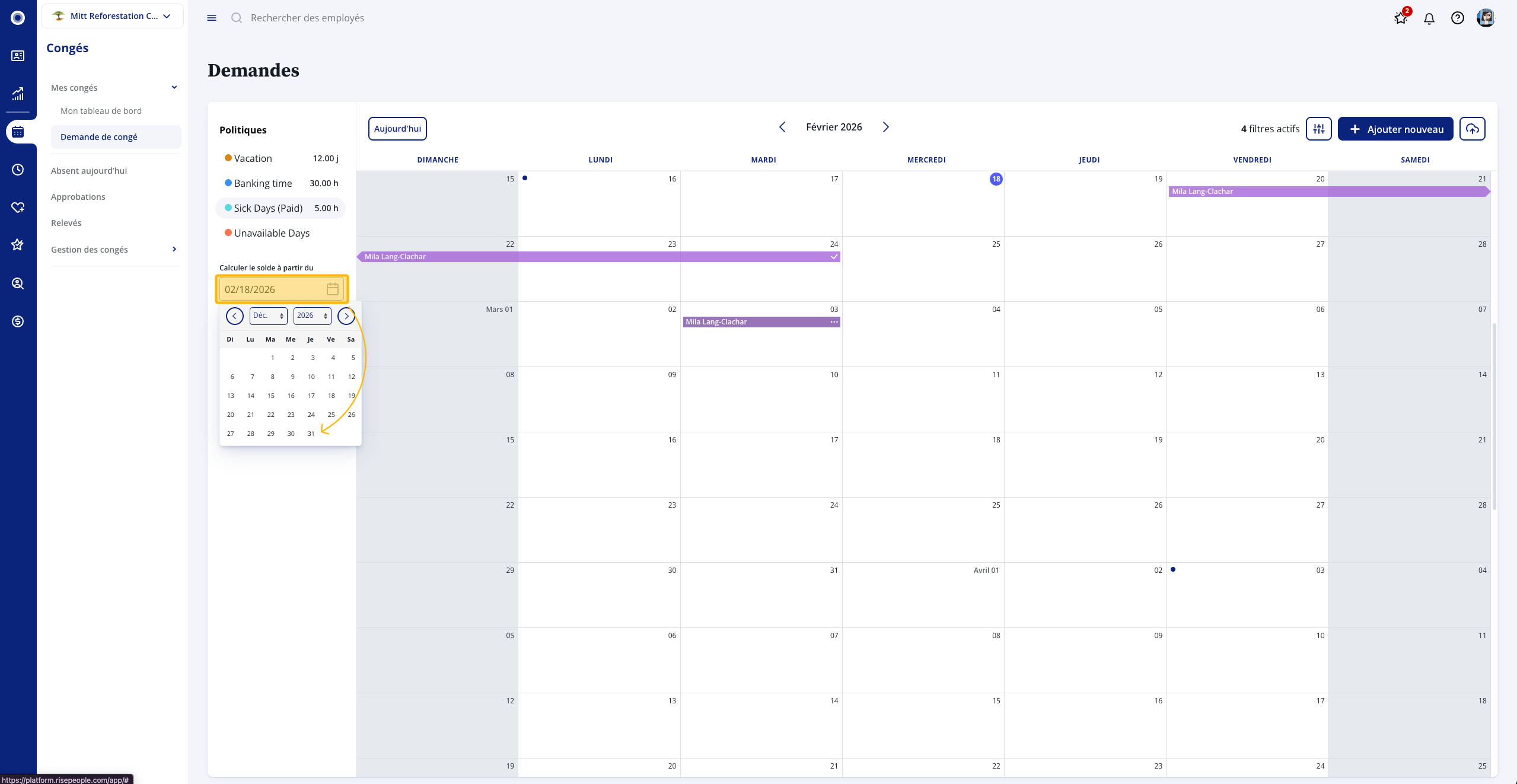Click Ajouter nouveau button
Screen dimensions: 1517x784
1395,129
